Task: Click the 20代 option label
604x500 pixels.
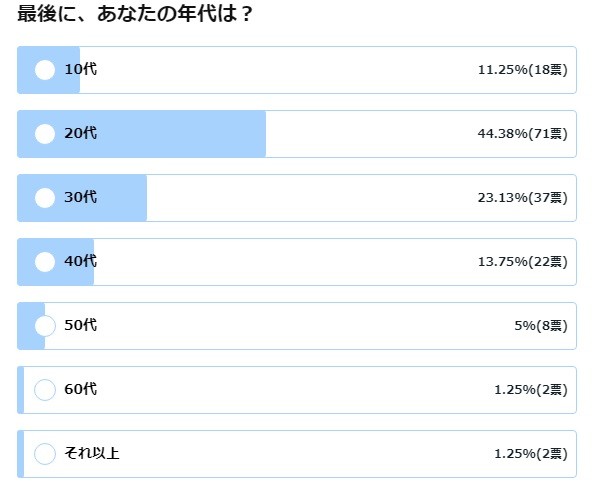Action: click(x=80, y=134)
